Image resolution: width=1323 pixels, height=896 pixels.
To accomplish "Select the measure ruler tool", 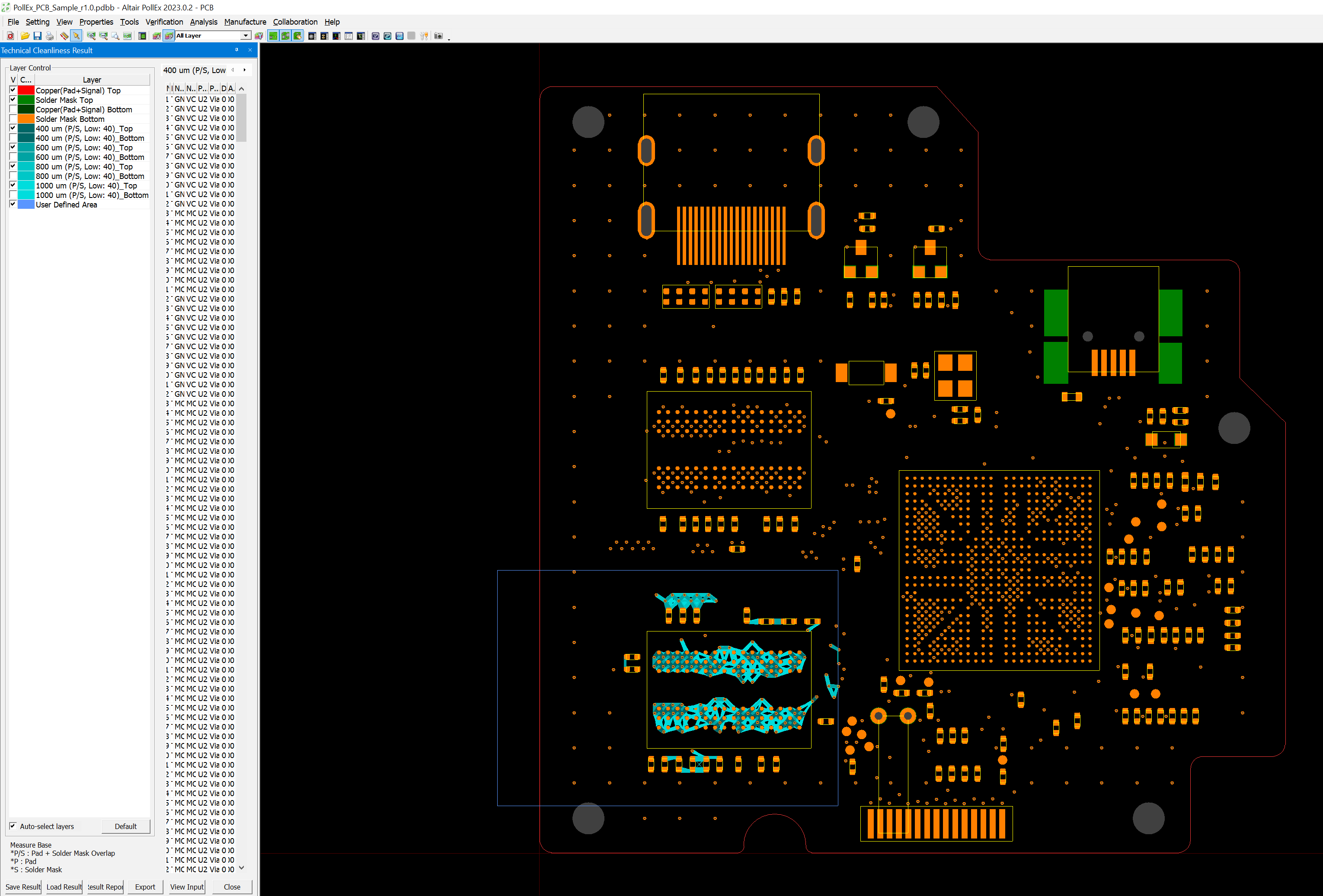I will pos(64,36).
